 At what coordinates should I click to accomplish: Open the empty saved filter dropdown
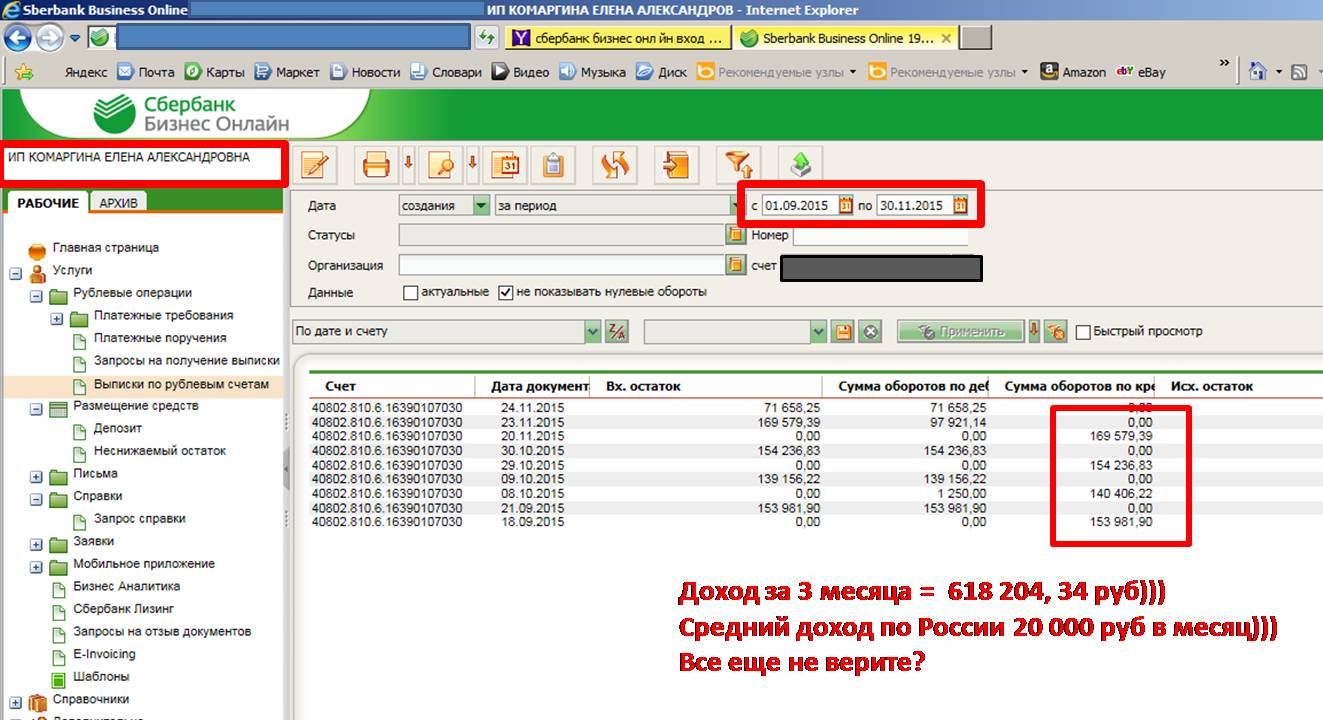(x=819, y=332)
